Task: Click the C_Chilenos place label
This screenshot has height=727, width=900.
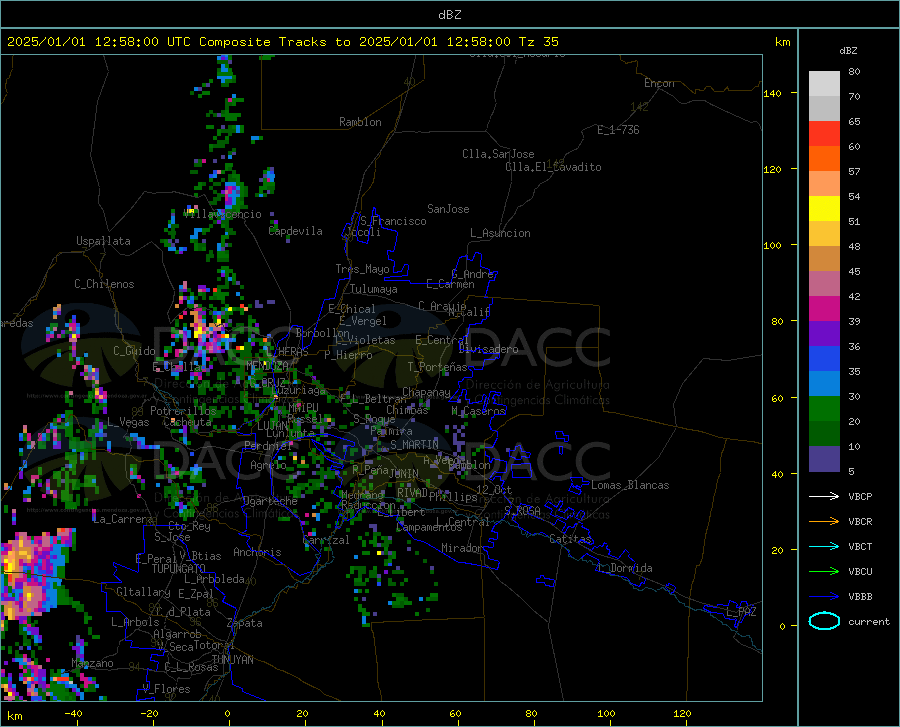Action: click(x=104, y=284)
